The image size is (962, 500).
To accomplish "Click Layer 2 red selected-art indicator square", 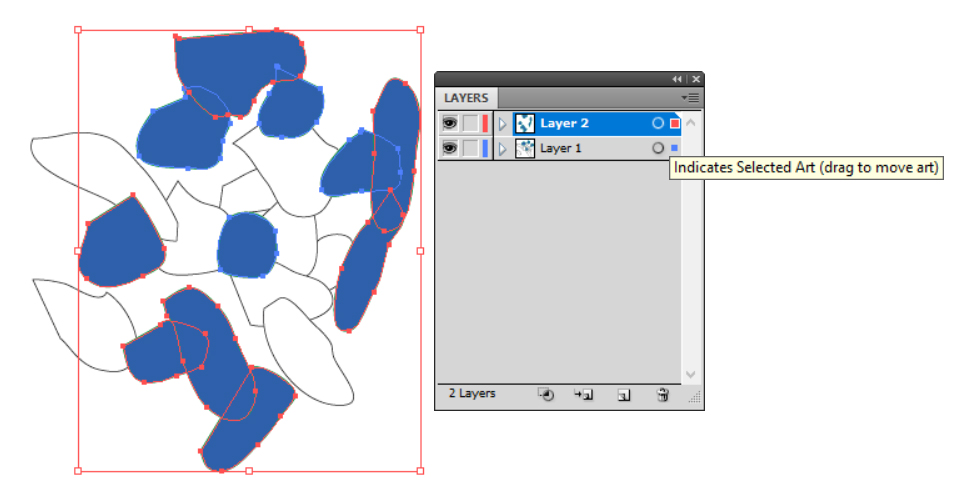I will [x=674, y=123].
